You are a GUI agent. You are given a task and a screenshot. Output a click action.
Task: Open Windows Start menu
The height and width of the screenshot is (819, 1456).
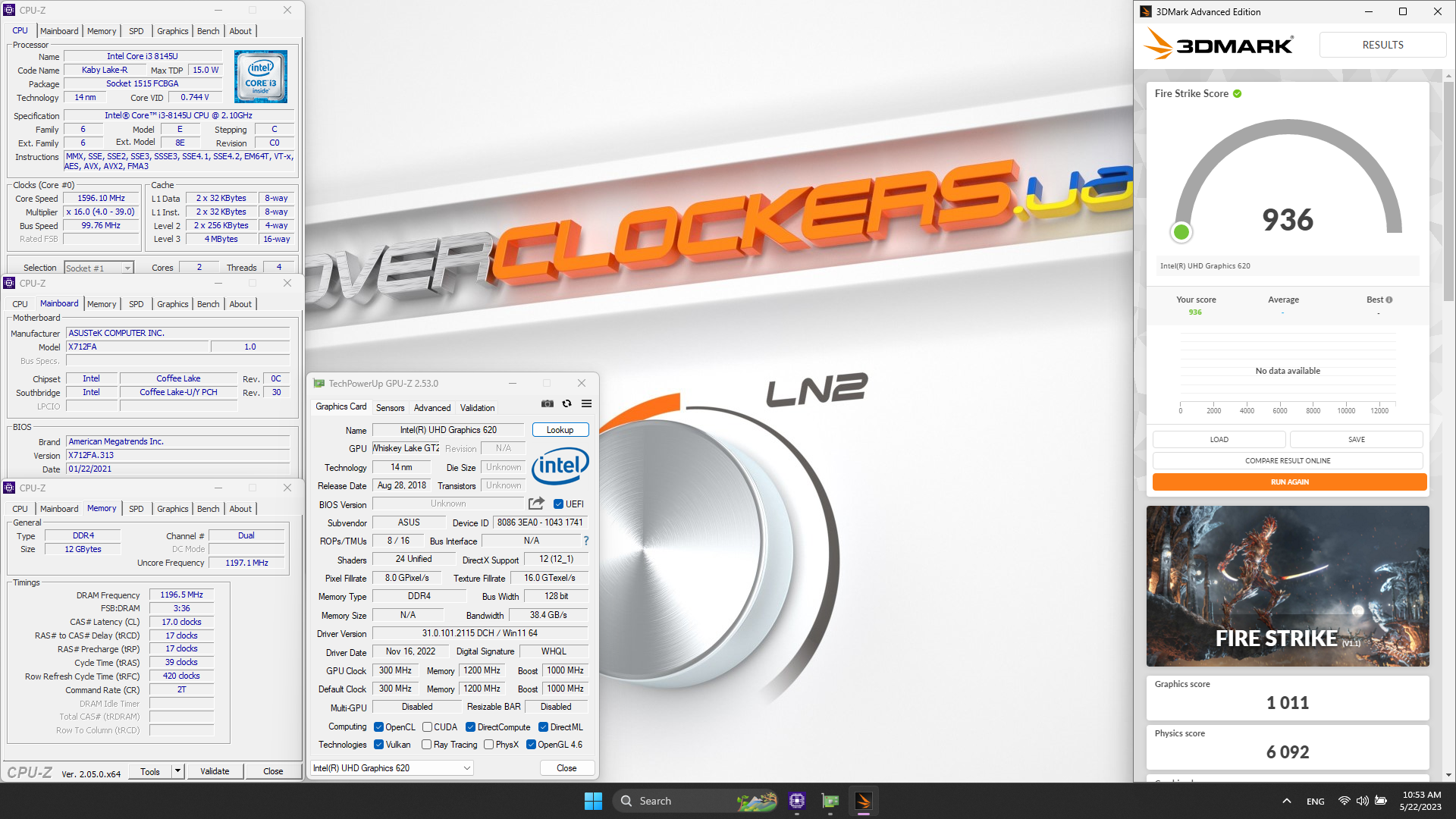coord(593,801)
